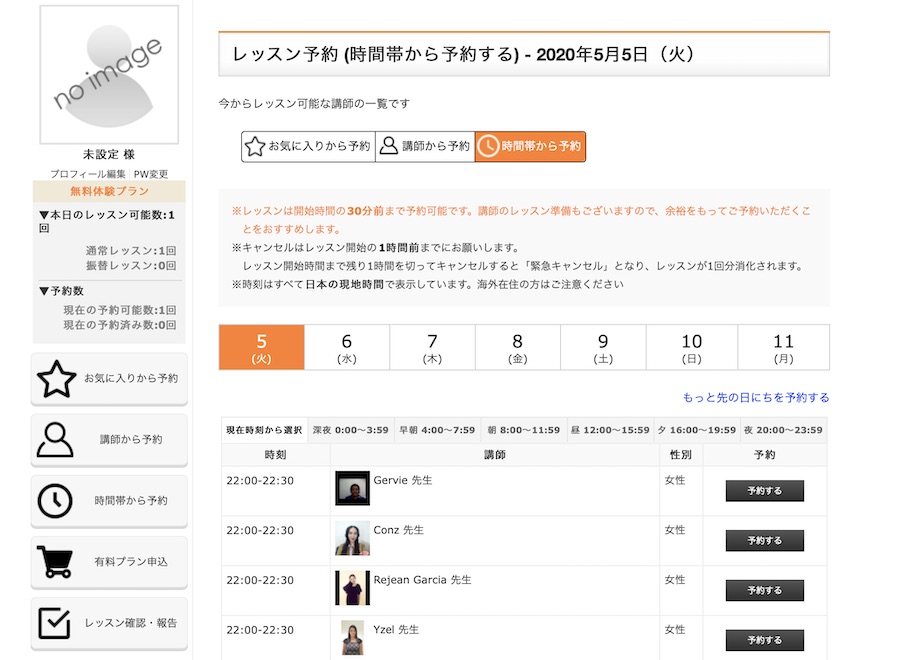This screenshot has width=900, height=660.
Task: Open もっと先の日にちを予約する link
Action: [x=755, y=397]
